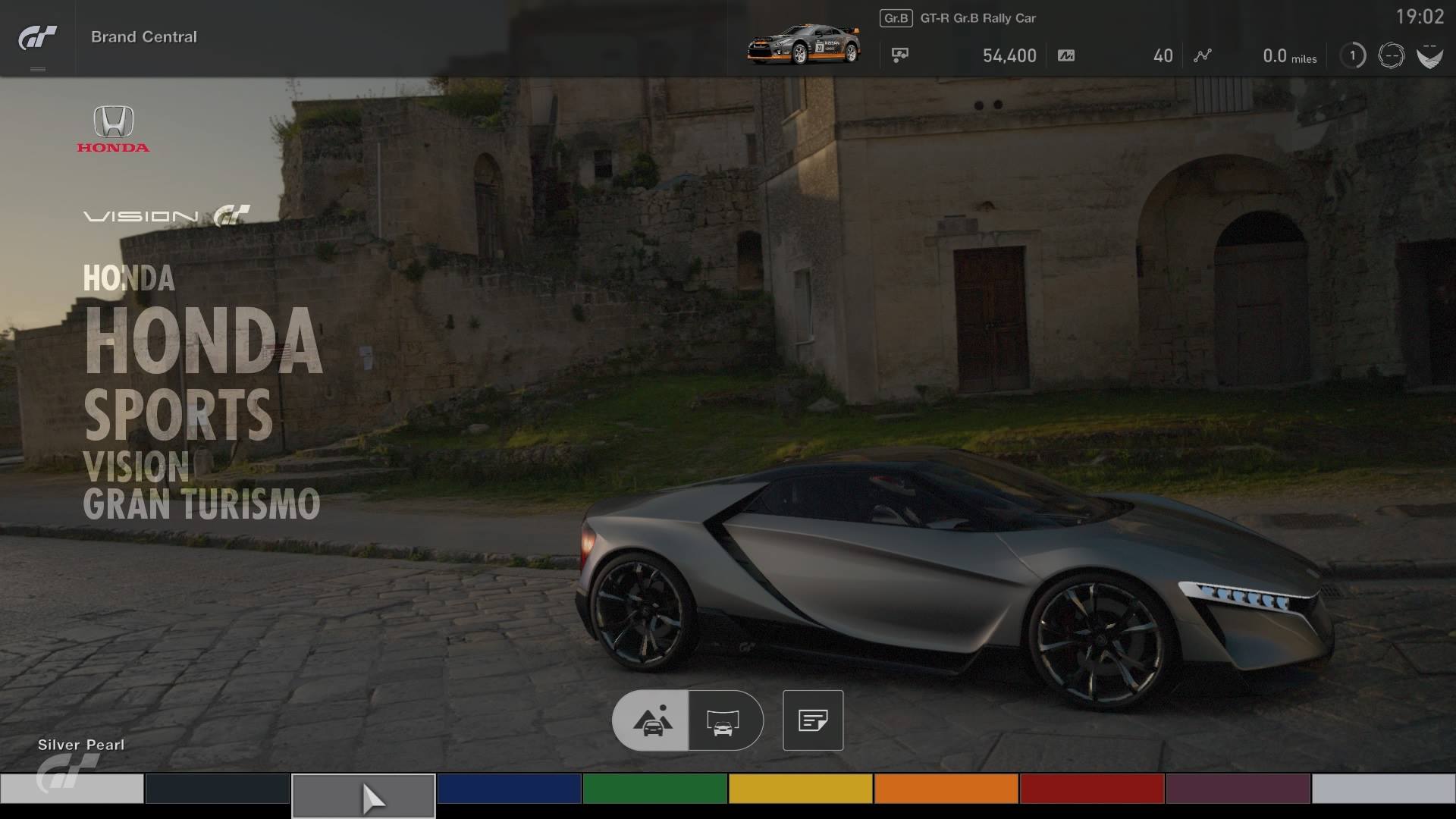Choose the dark navy black color swatch

217,789
